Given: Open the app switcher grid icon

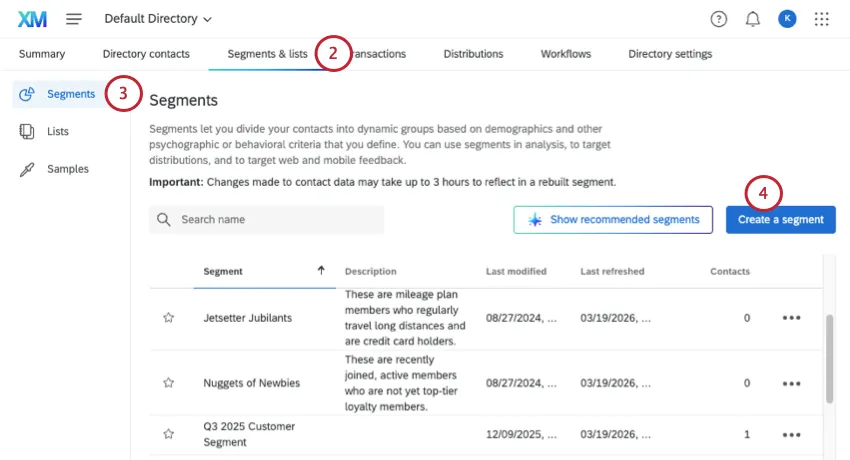Looking at the screenshot, I should pyautogui.click(x=822, y=19).
